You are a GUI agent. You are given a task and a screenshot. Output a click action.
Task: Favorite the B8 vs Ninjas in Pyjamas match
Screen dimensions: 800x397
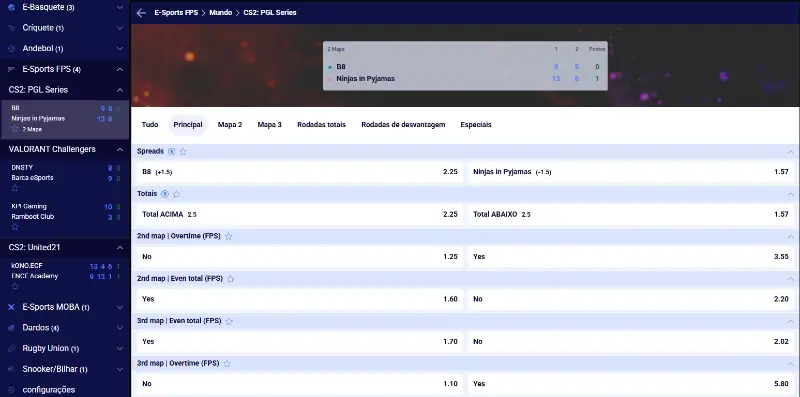(15, 129)
